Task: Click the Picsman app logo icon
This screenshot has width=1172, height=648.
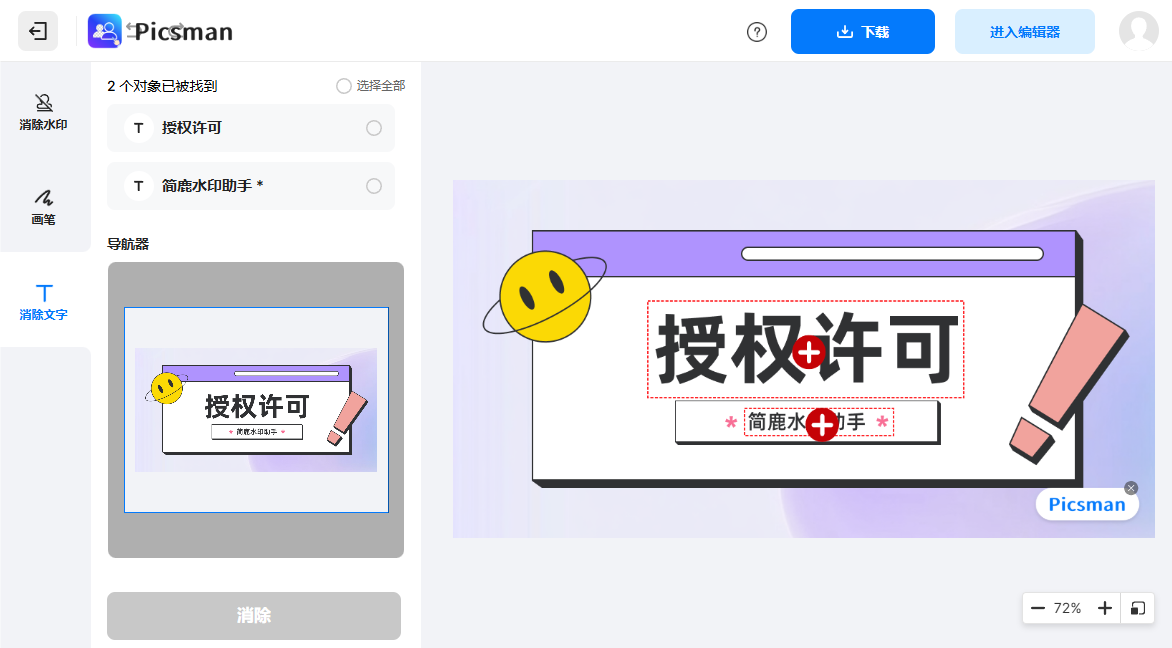Action: click(104, 30)
